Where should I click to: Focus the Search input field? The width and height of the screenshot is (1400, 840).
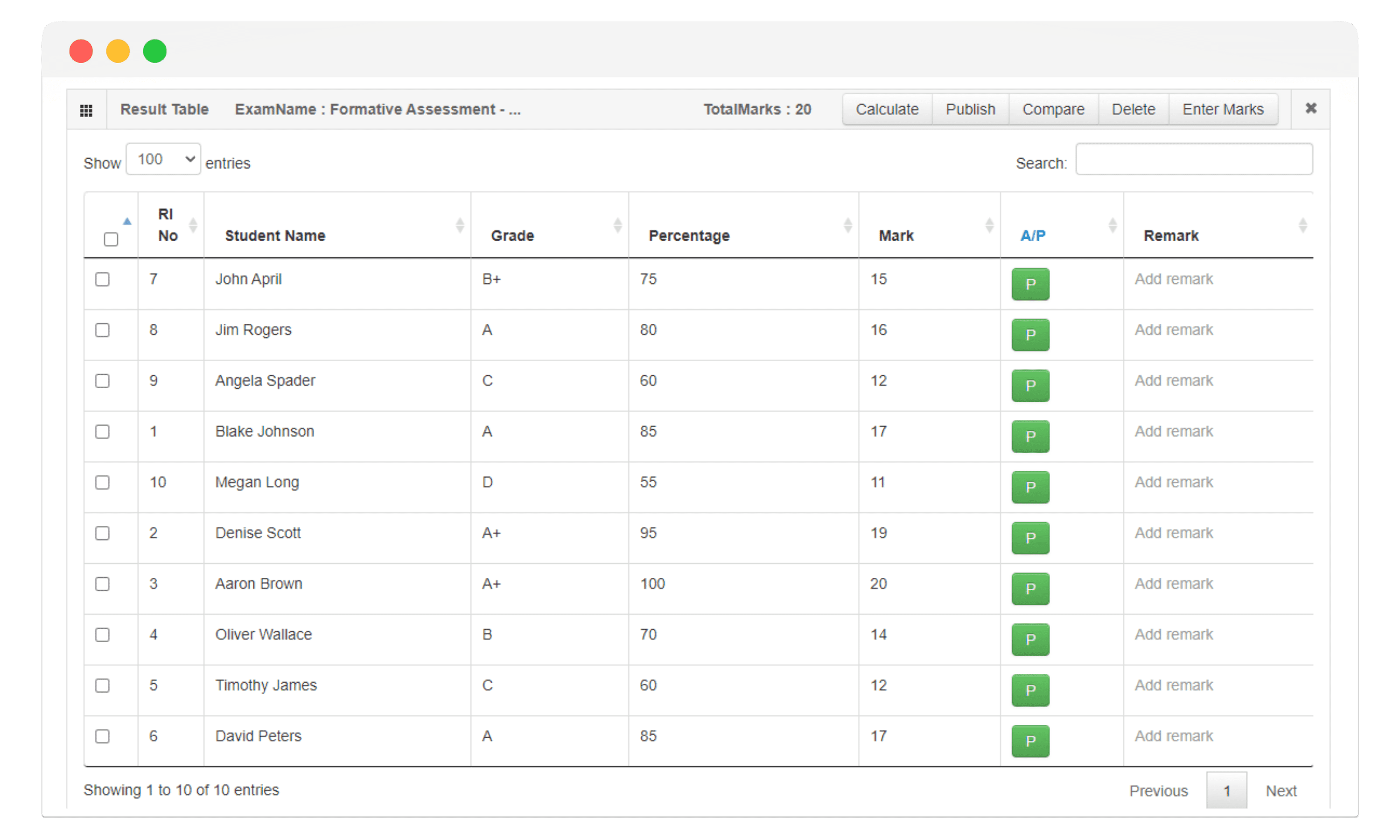click(1194, 159)
